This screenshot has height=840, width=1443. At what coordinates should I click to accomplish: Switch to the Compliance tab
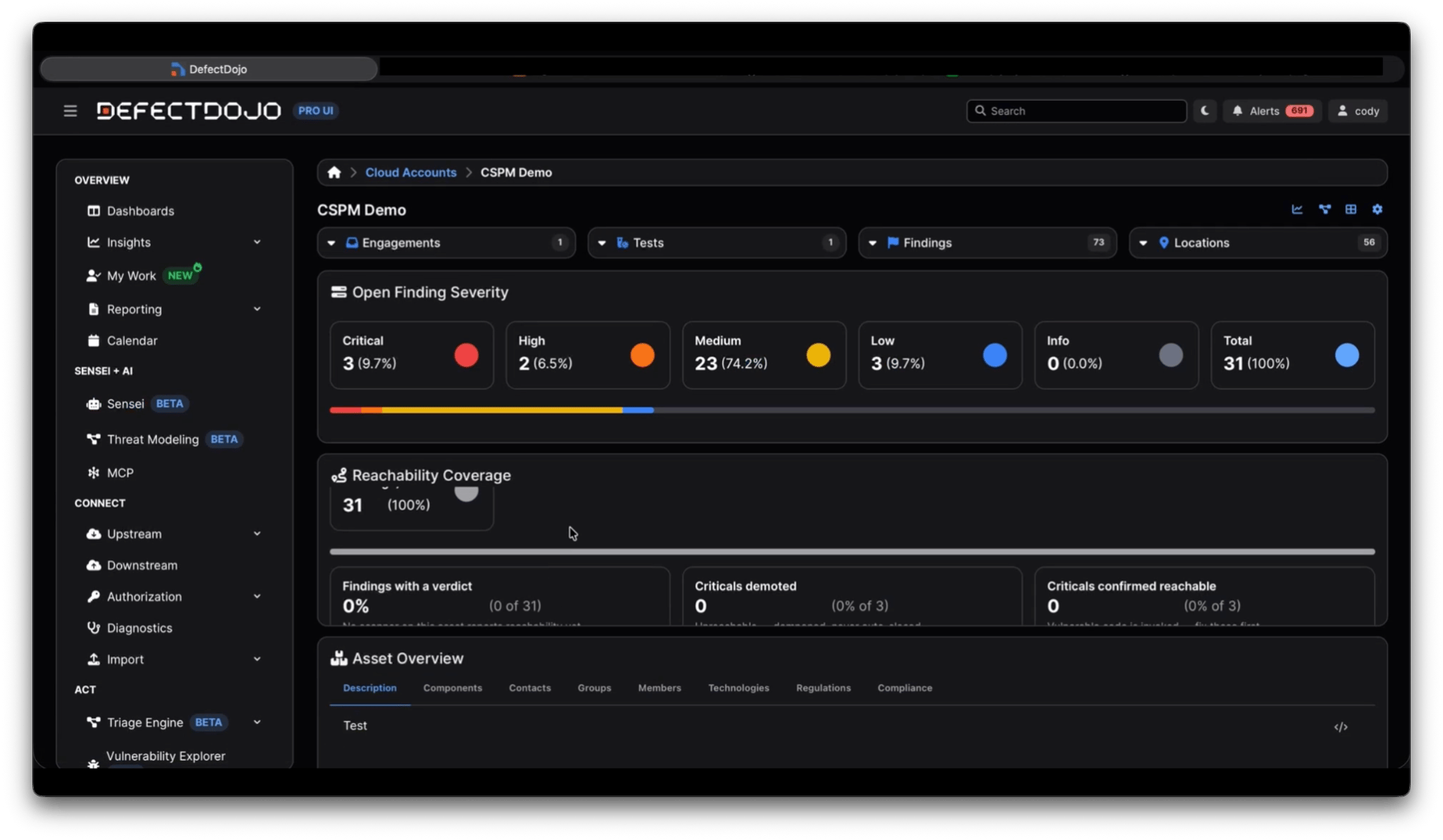(904, 688)
